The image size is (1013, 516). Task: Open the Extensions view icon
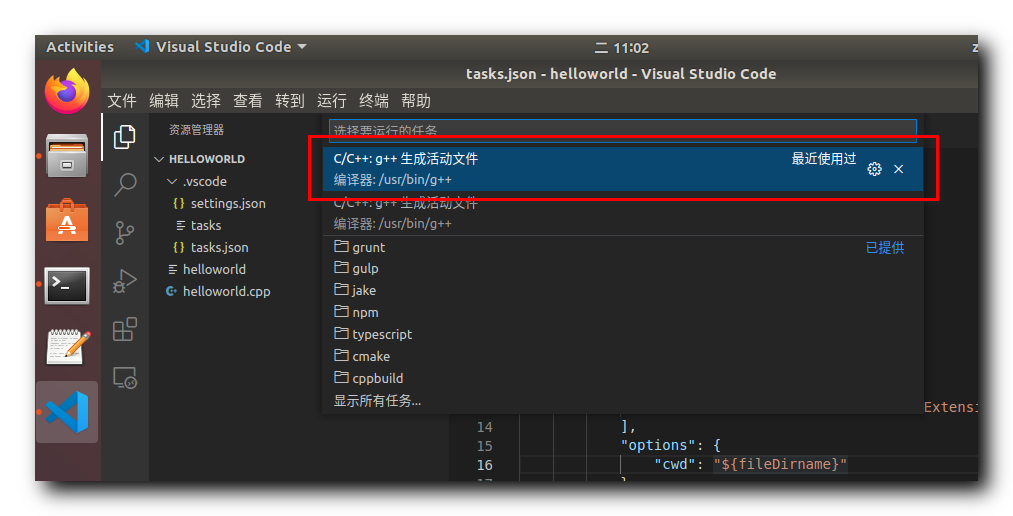click(125, 329)
